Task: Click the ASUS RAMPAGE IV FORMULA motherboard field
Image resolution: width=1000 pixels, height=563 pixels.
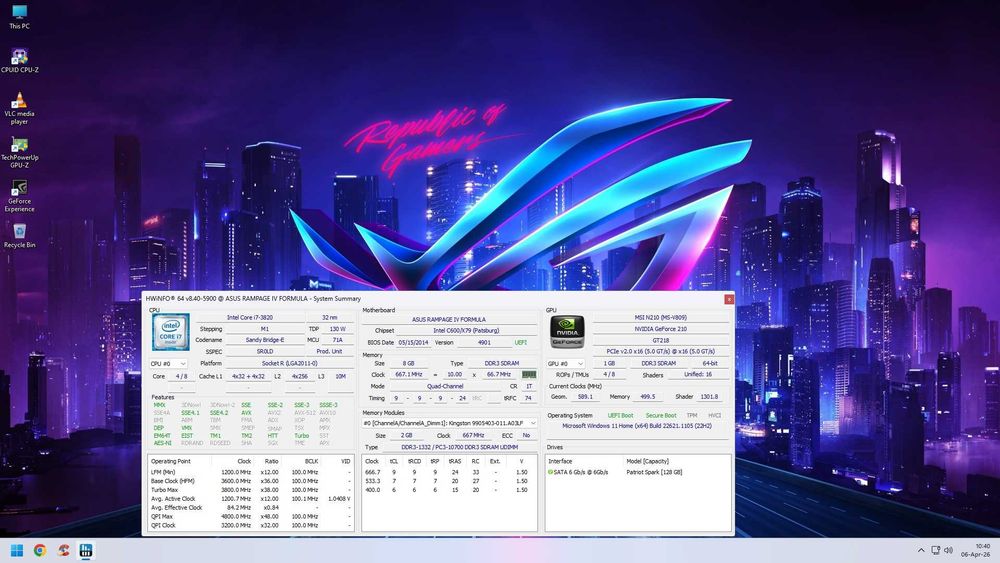Action: pos(449,319)
